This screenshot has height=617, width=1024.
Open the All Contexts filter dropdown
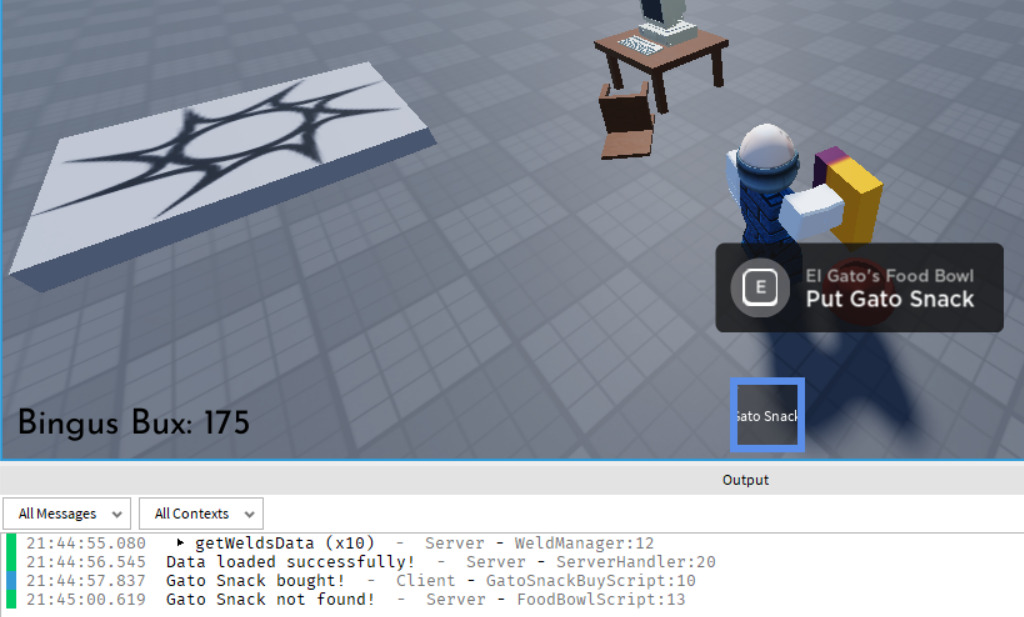point(201,514)
